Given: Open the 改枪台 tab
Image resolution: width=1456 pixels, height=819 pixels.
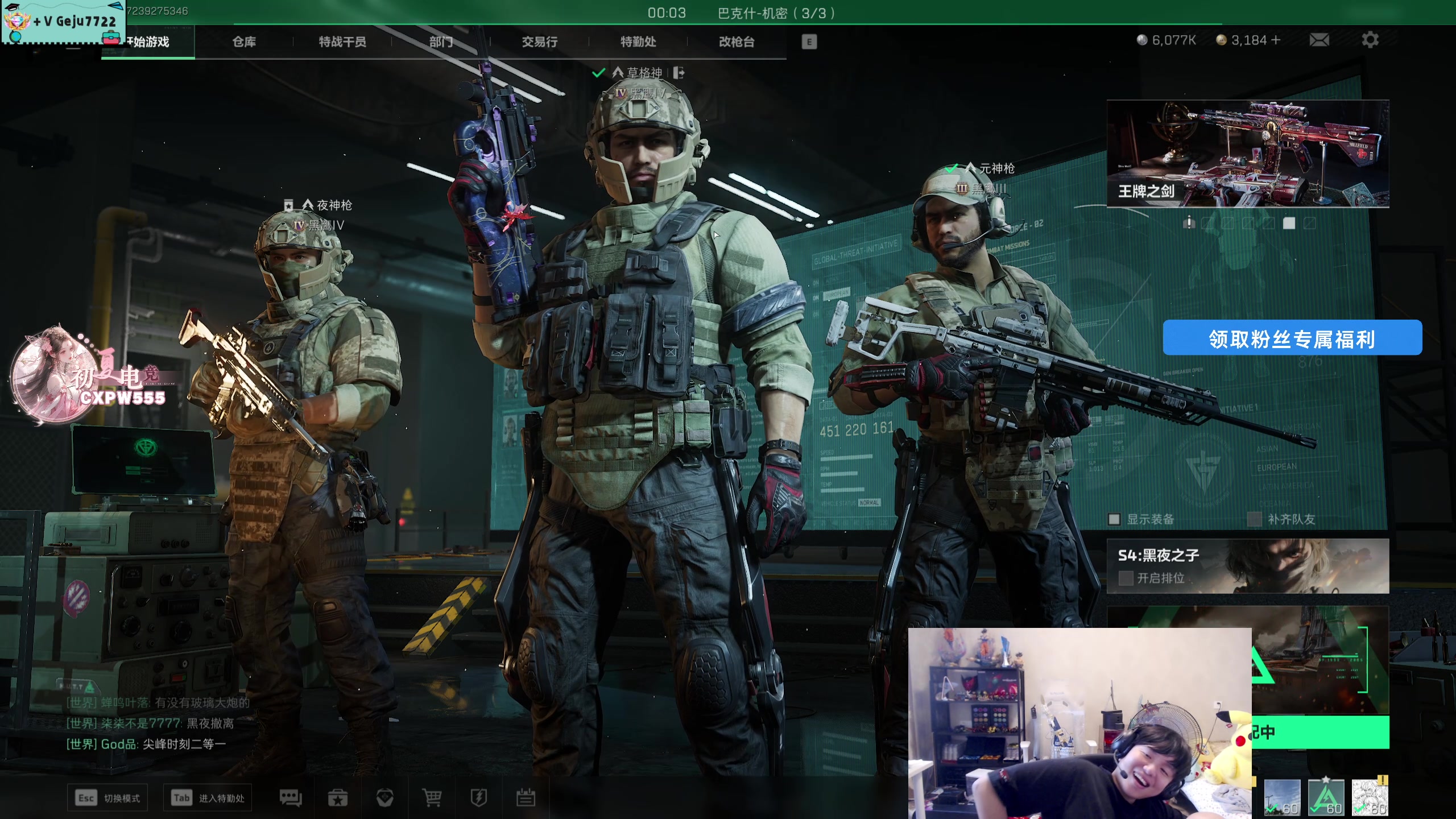Looking at the screenshot, I should pos(737,42).
